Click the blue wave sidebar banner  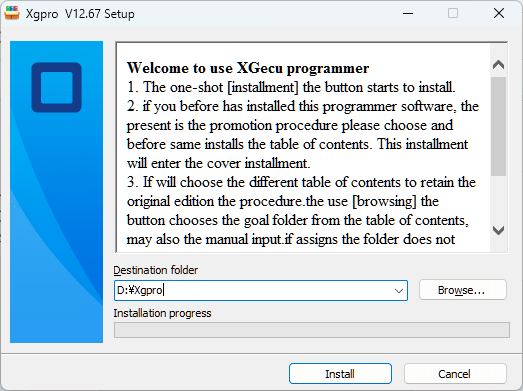[x=56, y=192]
